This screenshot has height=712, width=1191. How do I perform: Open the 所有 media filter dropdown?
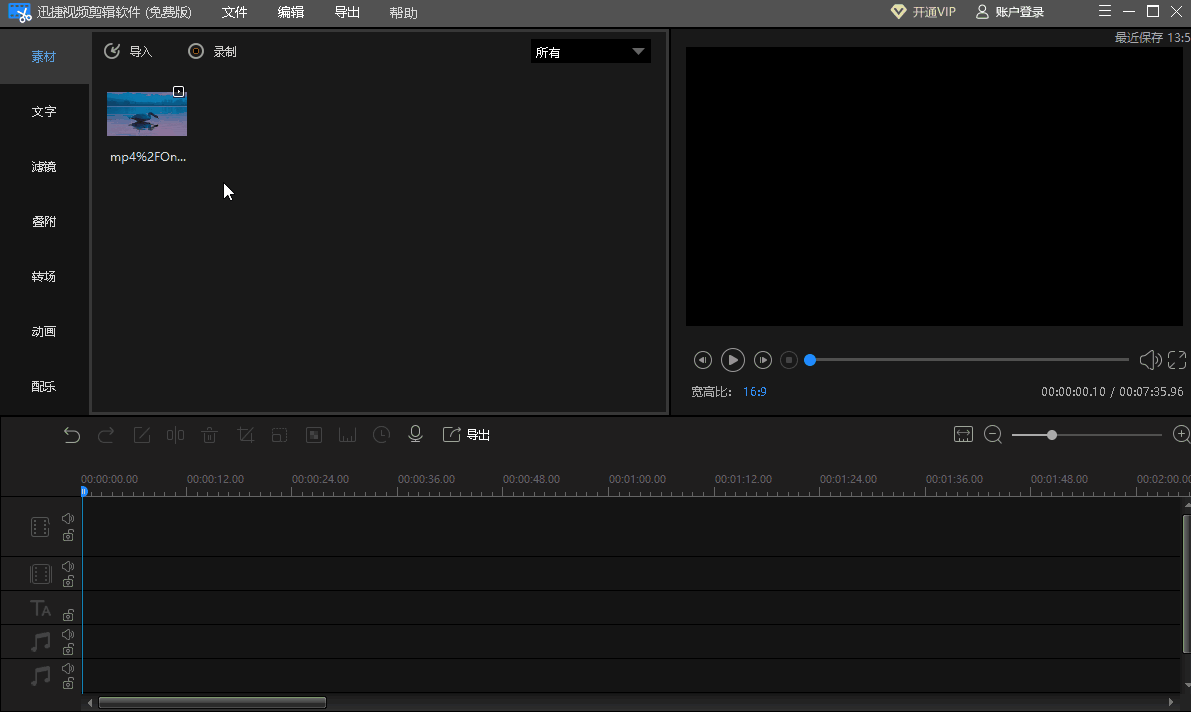[590, 52]
